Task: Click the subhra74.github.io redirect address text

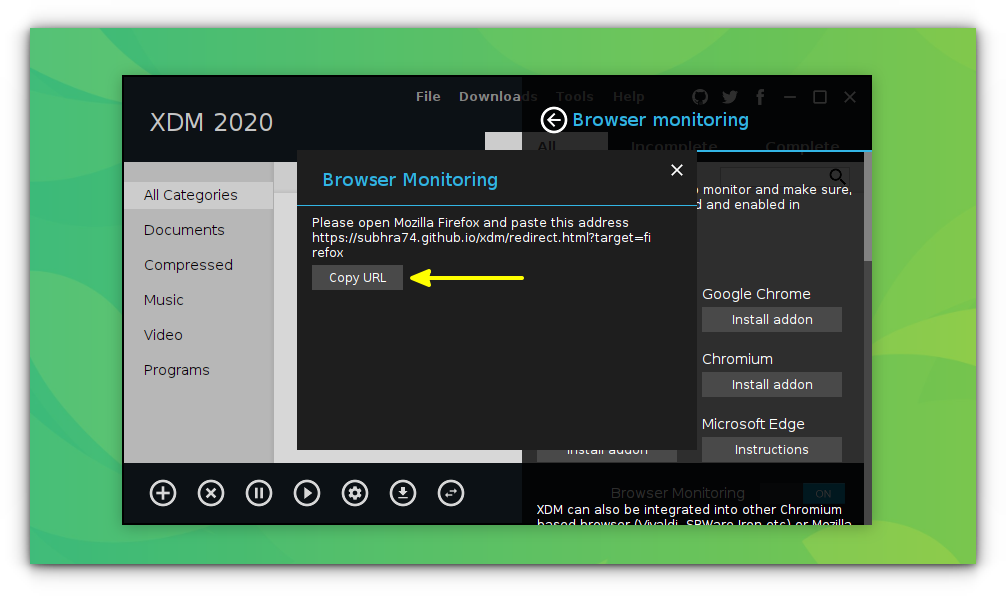Action: 481,245
